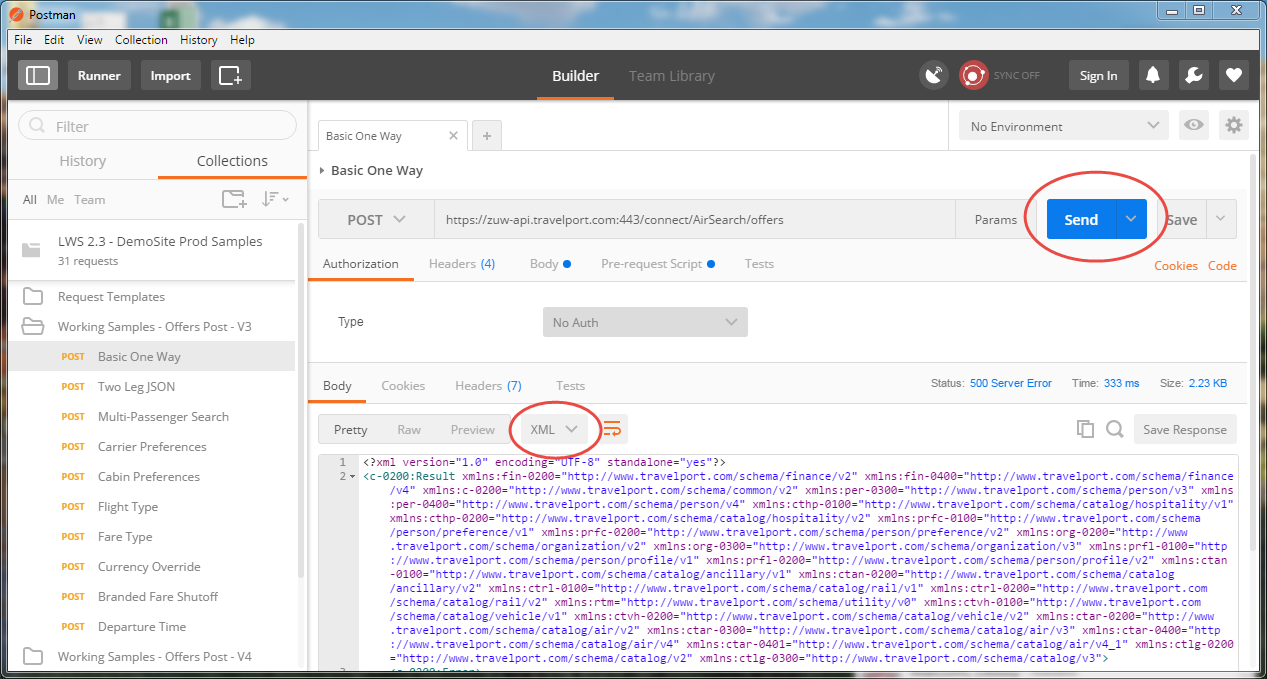1267x679 pixels.
Task: Click the heart icon
Action: click(1234, 76)
